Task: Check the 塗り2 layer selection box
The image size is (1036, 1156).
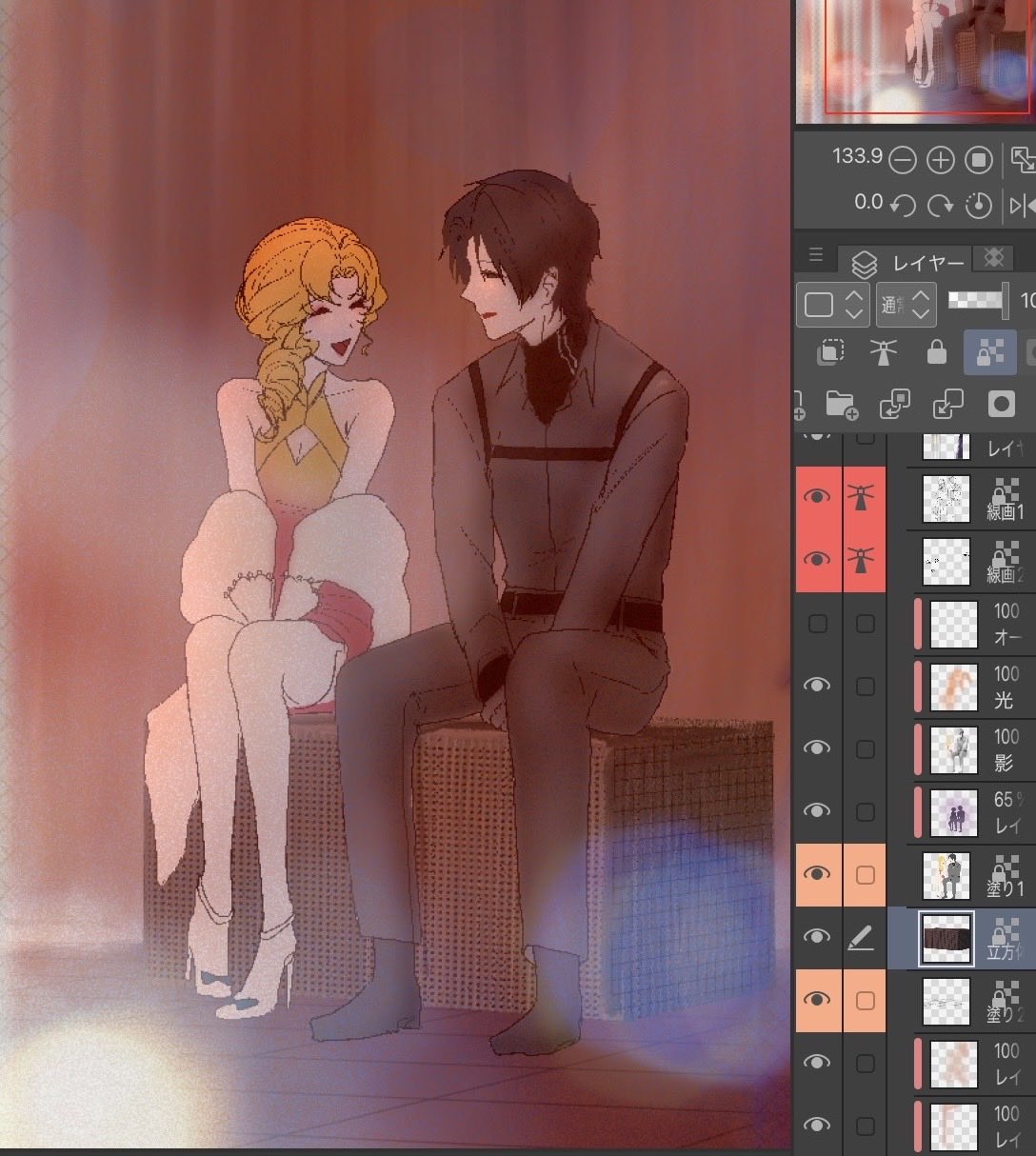Action: pyautogui.click(x=865, y=1001)
